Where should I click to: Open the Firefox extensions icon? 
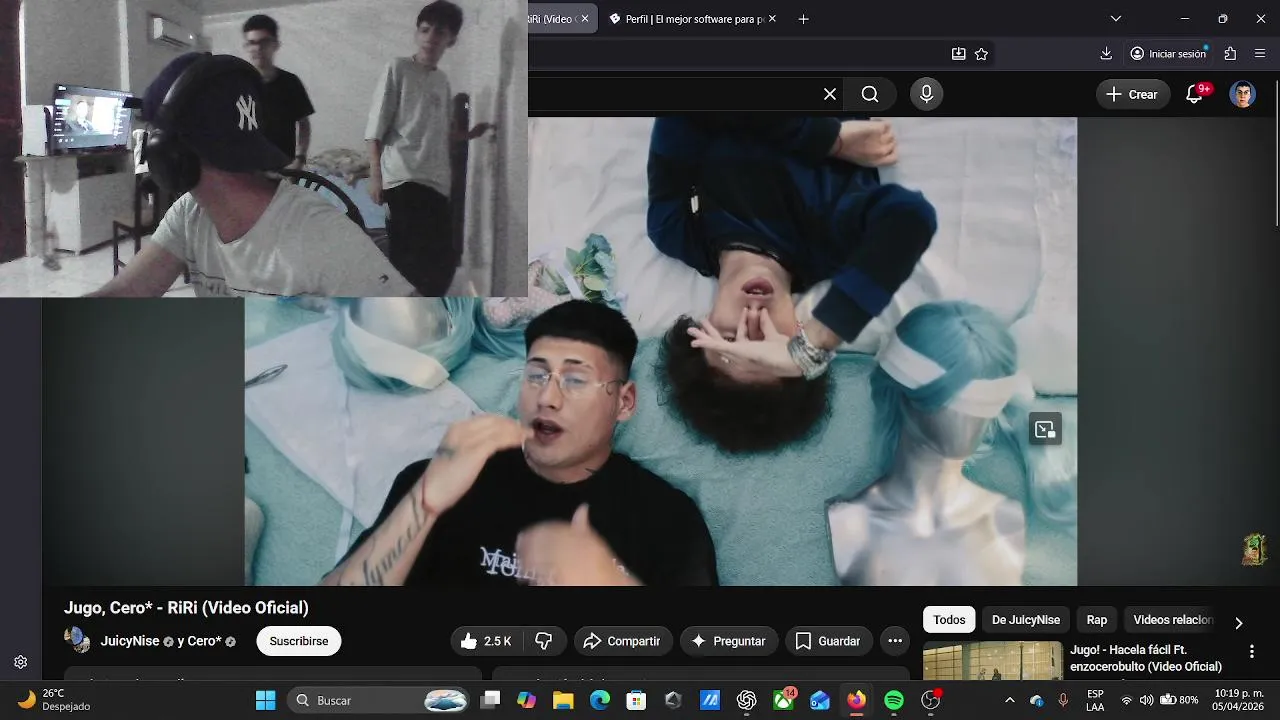point(1230,54)
